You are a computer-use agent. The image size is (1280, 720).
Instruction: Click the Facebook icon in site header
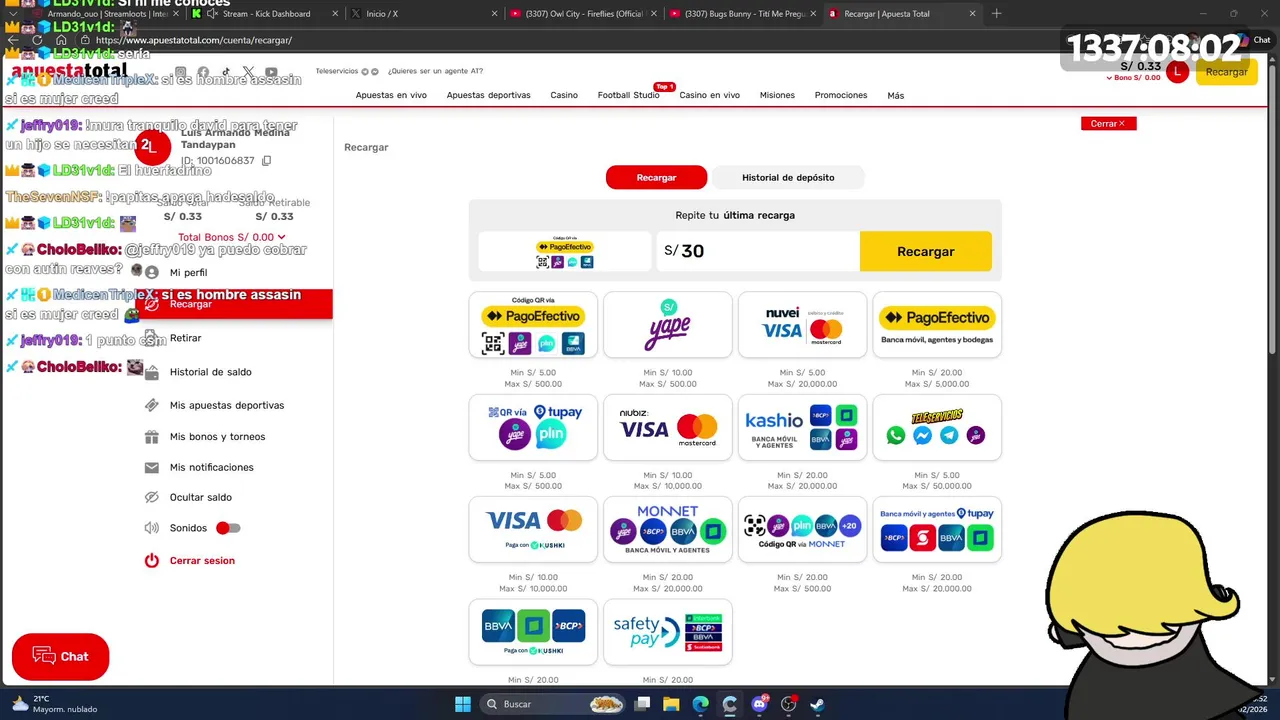(203, 72)
